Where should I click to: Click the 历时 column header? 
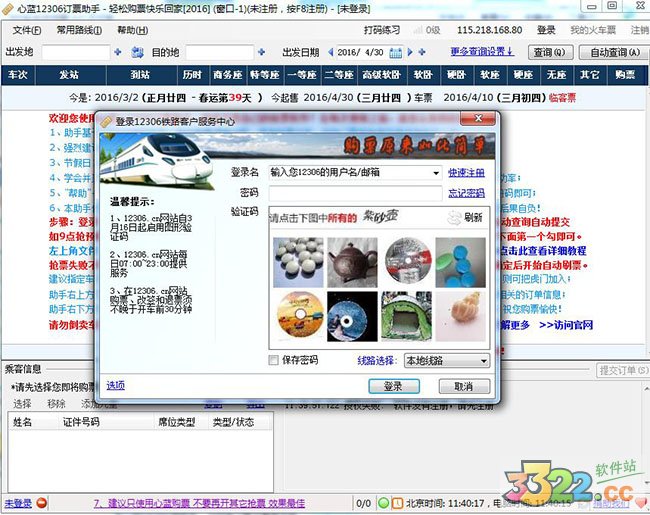point(192,75)
